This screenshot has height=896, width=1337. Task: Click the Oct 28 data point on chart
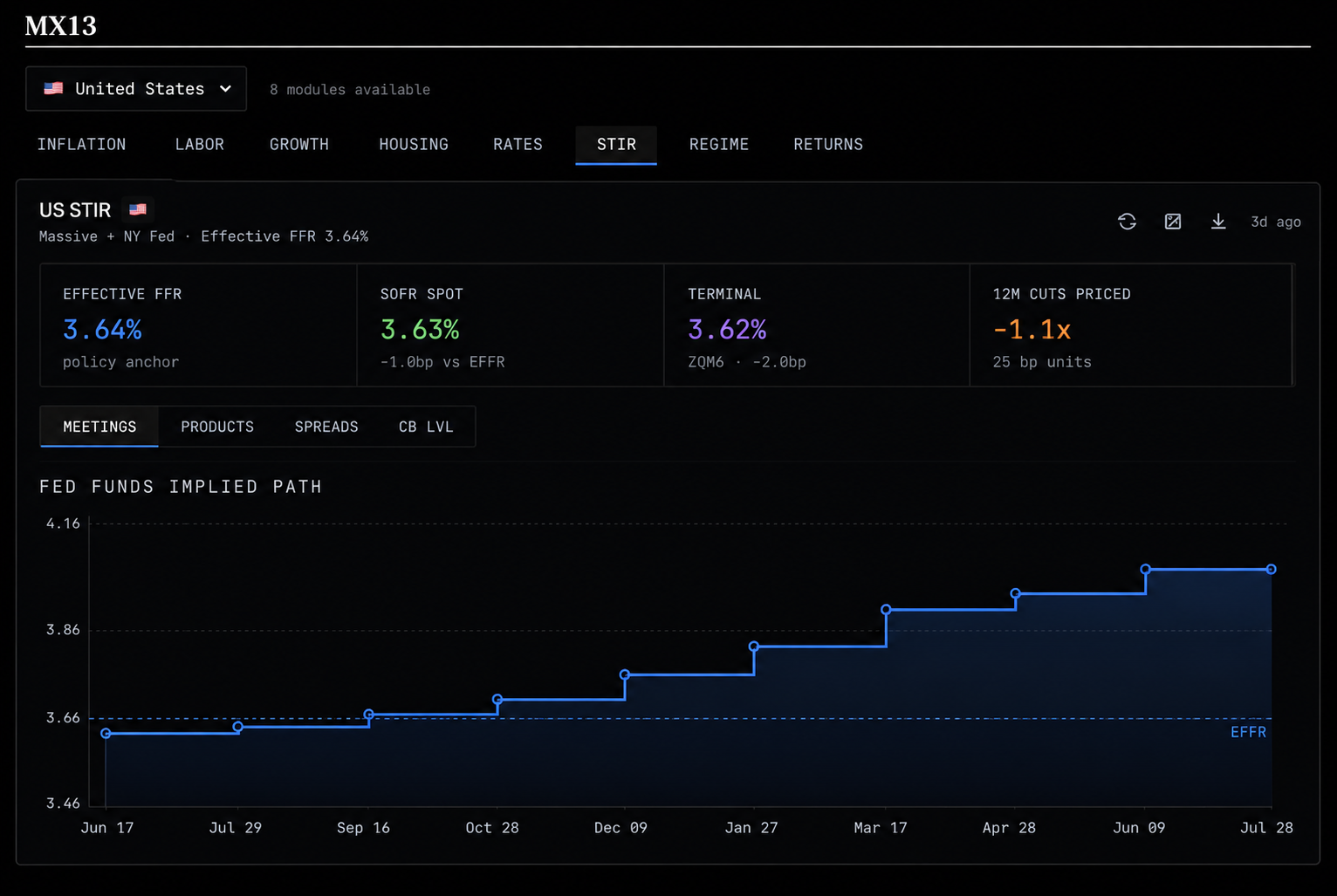497,700
